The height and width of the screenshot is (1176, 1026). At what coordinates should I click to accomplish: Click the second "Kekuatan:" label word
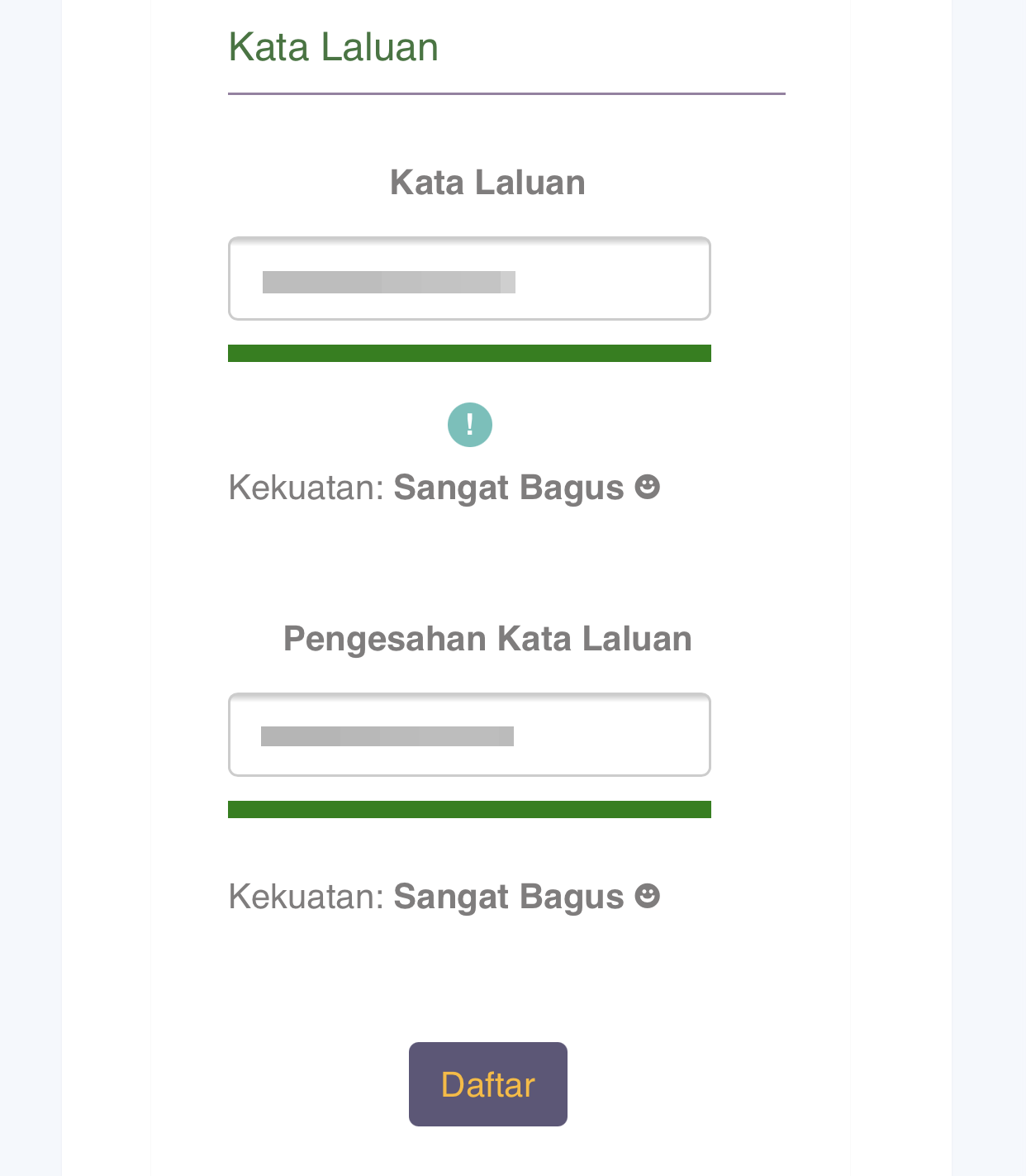[306, 897]
